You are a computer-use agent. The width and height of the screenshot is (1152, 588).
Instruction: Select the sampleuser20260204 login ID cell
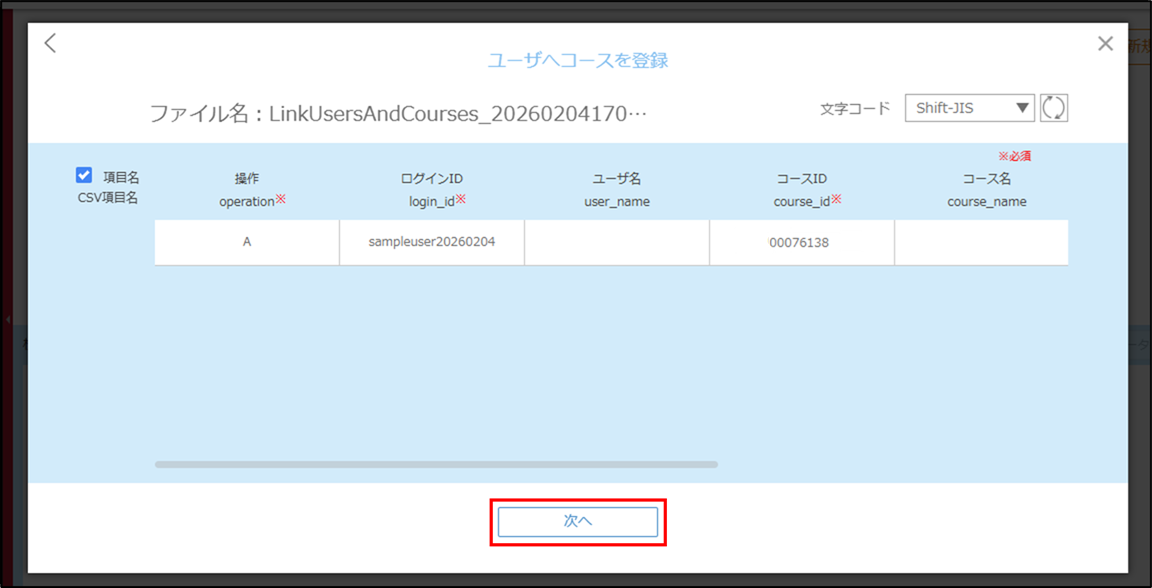432,242
